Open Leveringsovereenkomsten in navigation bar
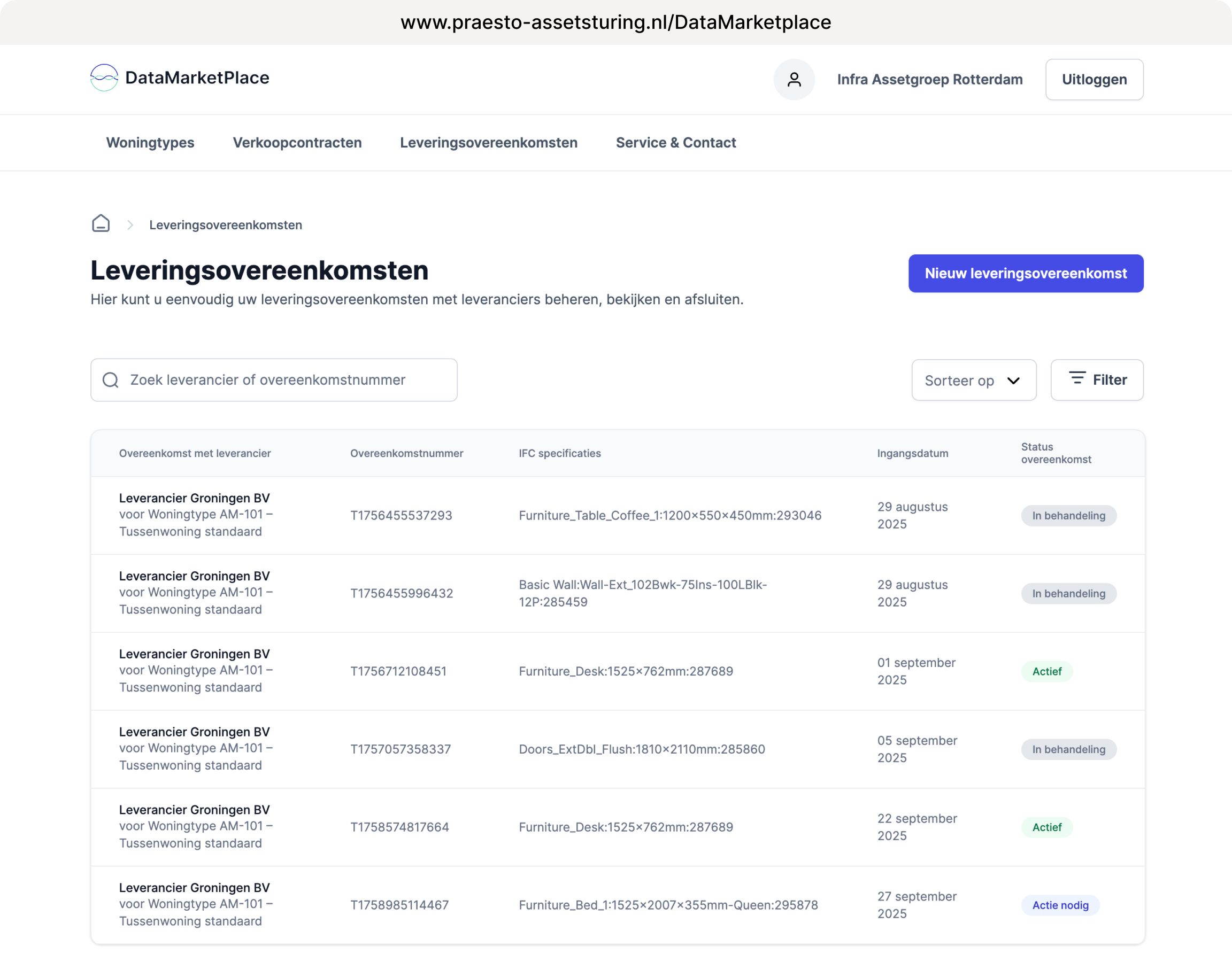The width and height of the screenshot is (1232, 962). point(489,143)
